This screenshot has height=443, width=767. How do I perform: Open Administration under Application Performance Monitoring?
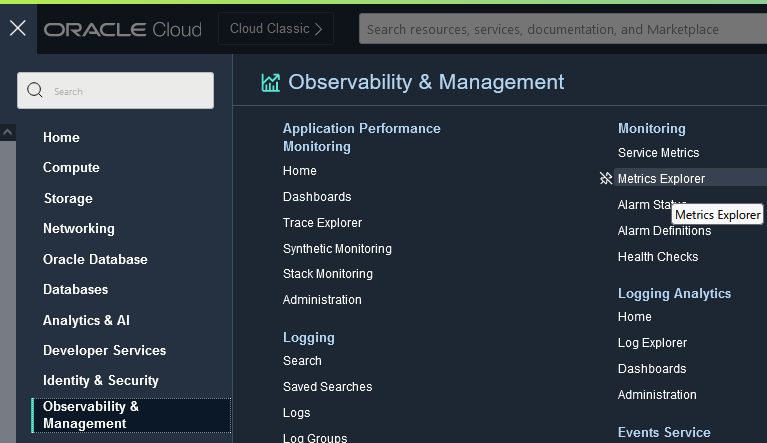click(322, 300)
